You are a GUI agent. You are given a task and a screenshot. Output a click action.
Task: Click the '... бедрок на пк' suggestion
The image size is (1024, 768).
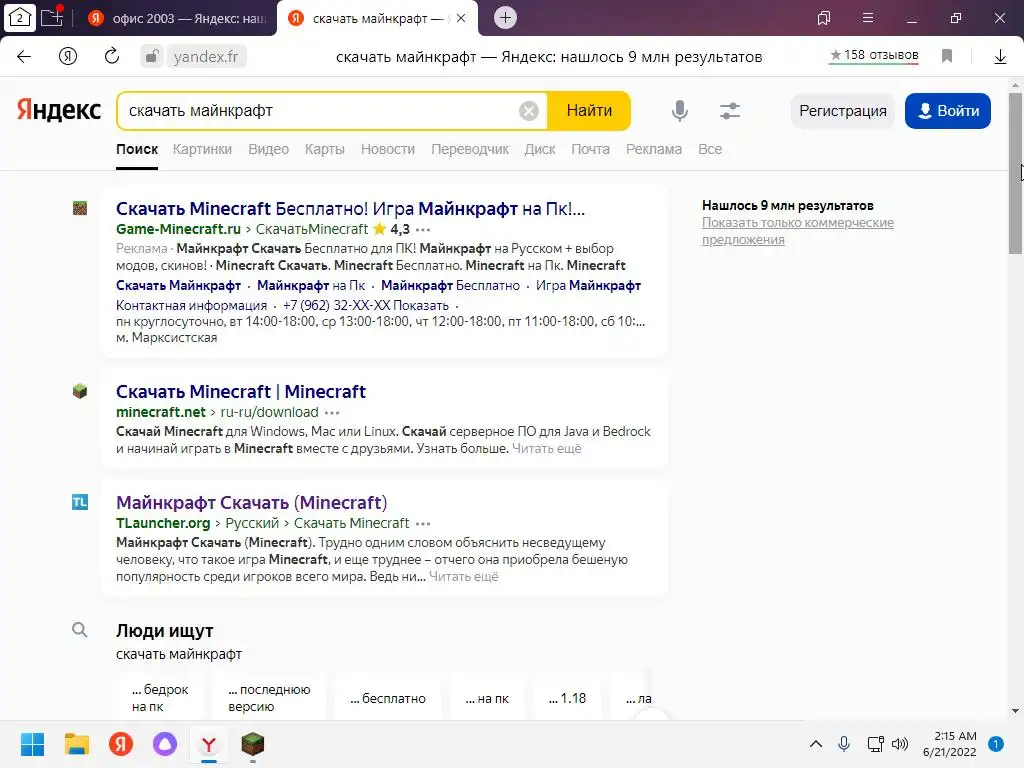tap(160, 698)
